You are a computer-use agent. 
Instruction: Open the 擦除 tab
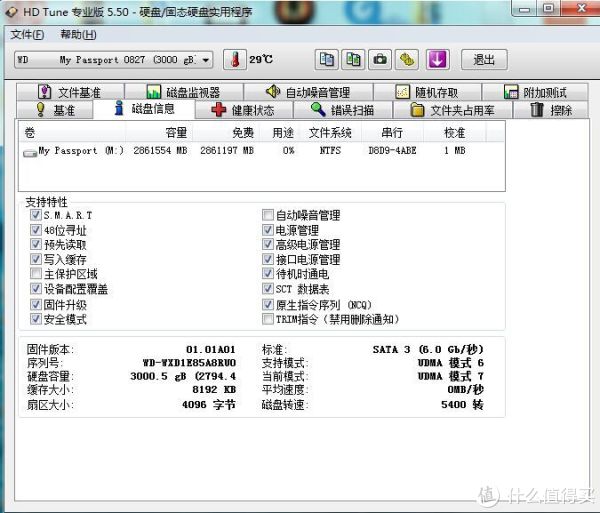[x=551, y=110]
